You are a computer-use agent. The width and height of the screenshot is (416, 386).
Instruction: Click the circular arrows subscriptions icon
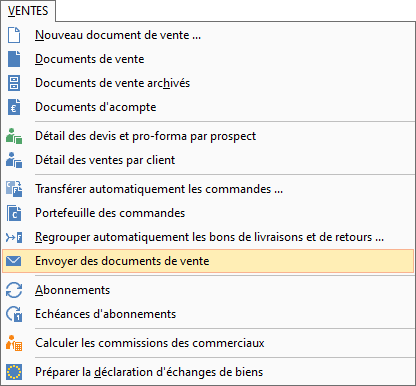point(14,290)
